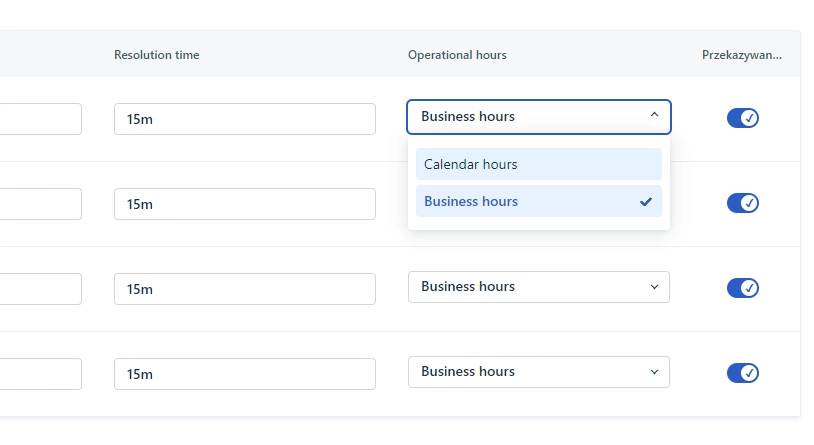Click the chevron arrow in fourth row dropdown

click(x=655, y=372)
